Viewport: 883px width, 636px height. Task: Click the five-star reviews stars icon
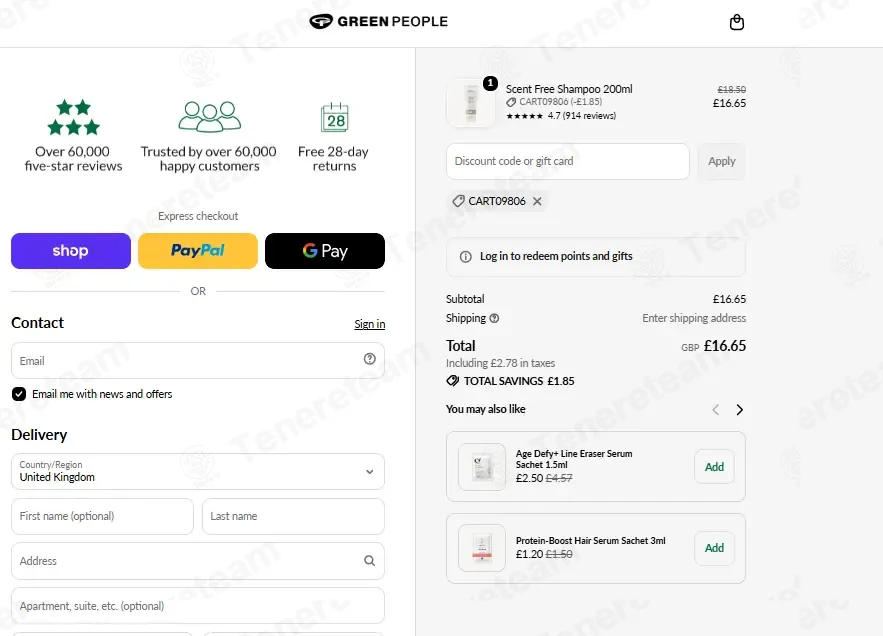coord(74,117)
